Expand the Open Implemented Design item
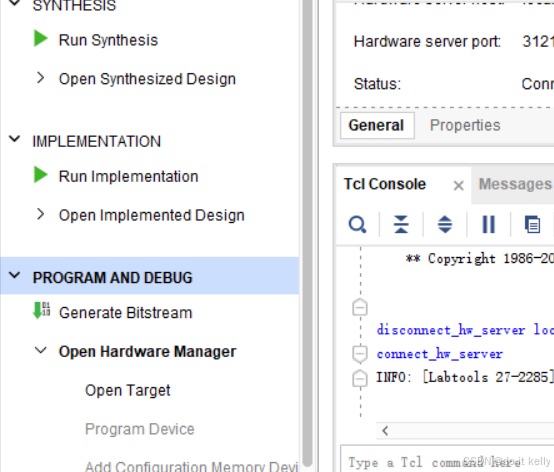Screen dimensions: 554x472 tap(41, 214)
